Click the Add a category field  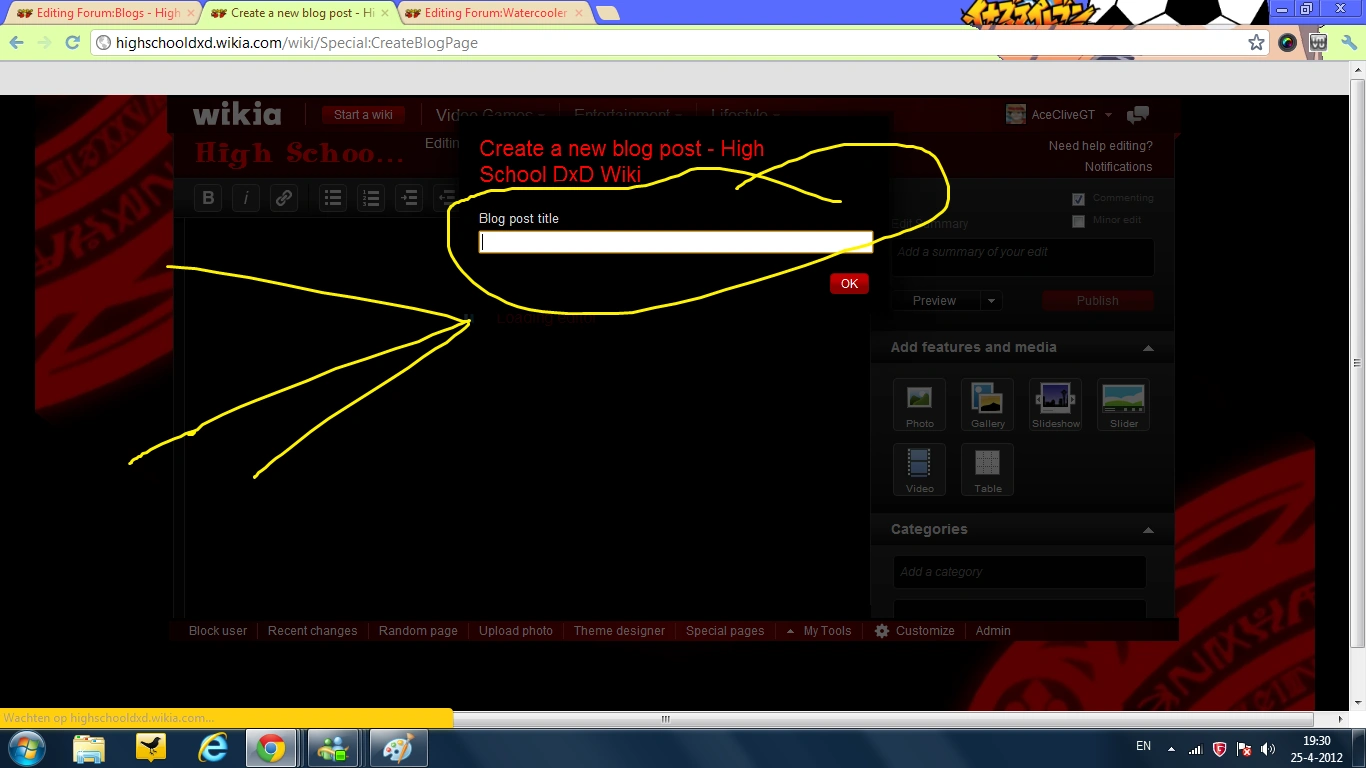pos(1019,572)
